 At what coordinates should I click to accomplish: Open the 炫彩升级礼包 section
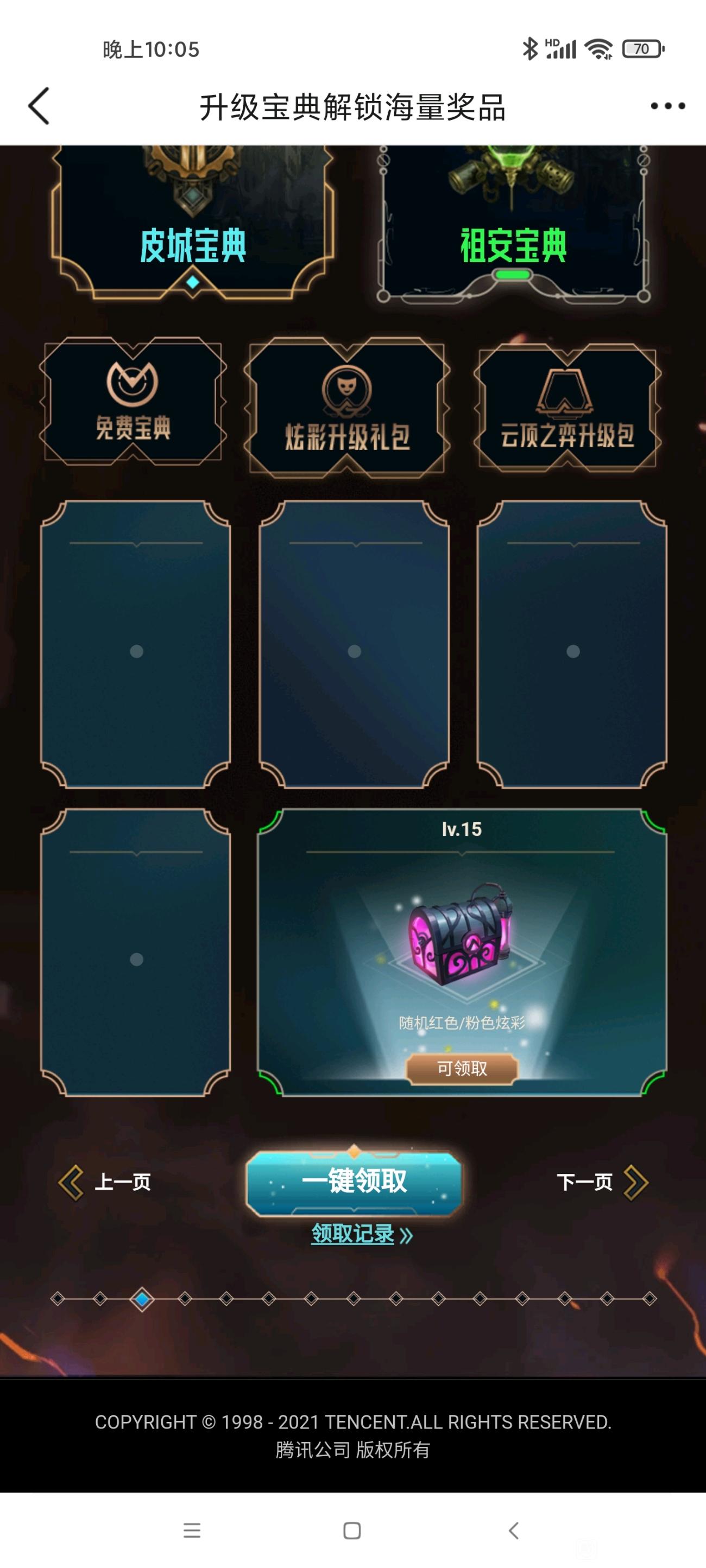click(x=347, y=407)
